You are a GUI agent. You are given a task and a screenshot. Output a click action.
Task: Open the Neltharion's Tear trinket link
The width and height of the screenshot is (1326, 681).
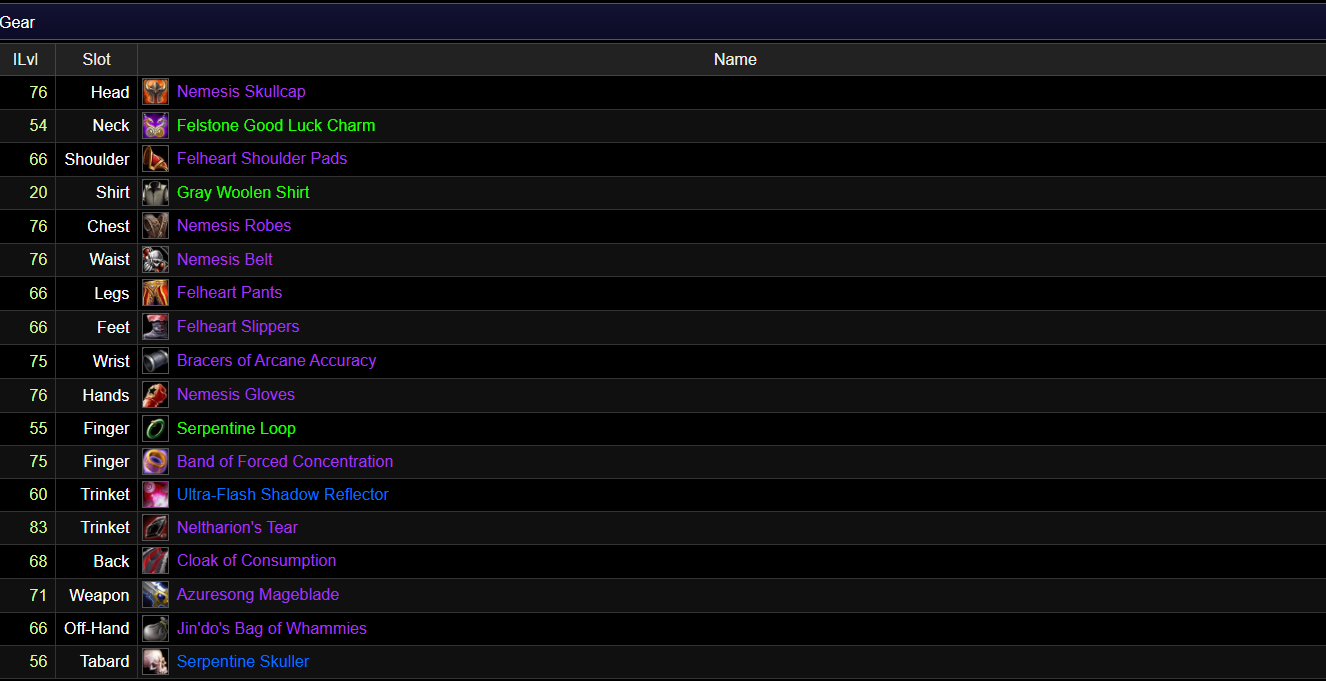(237, 528)
